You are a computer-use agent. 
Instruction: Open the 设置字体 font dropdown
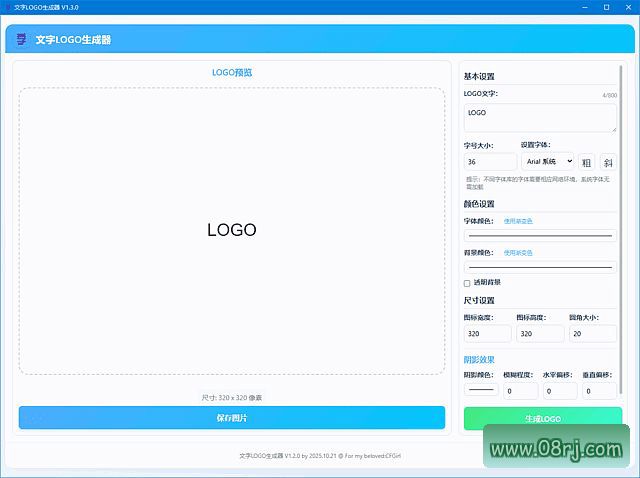point(548,161)
